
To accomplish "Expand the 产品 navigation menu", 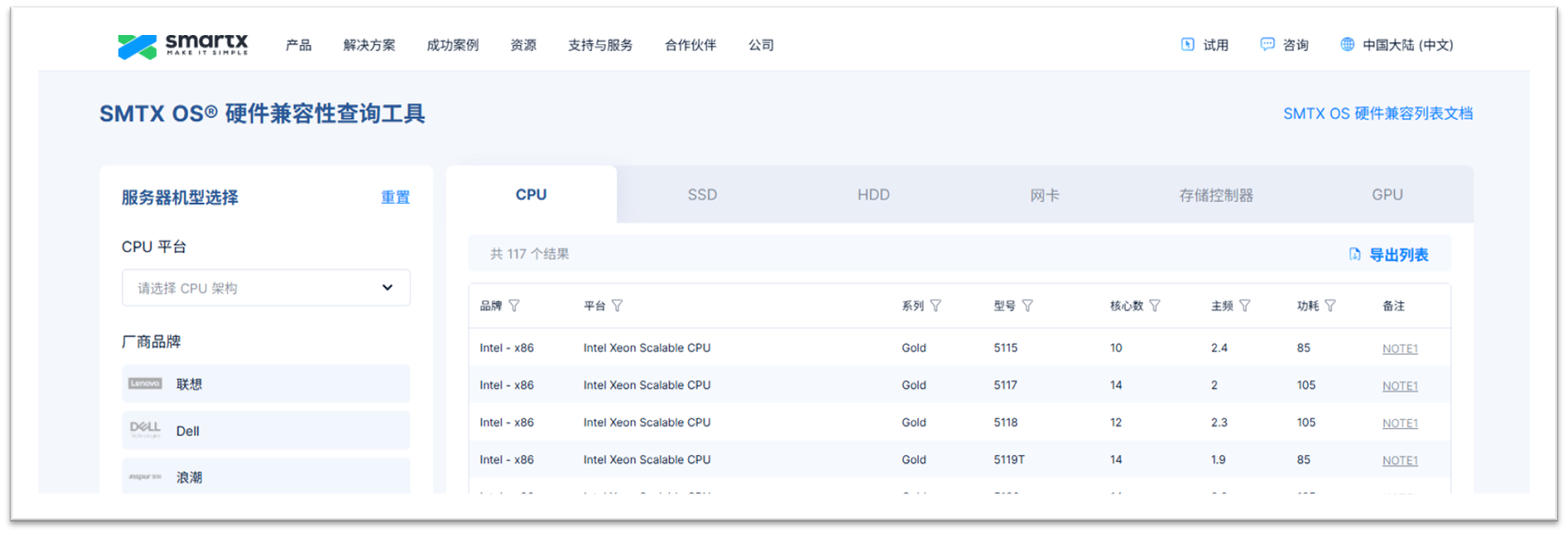I will (x=298, y=45).
